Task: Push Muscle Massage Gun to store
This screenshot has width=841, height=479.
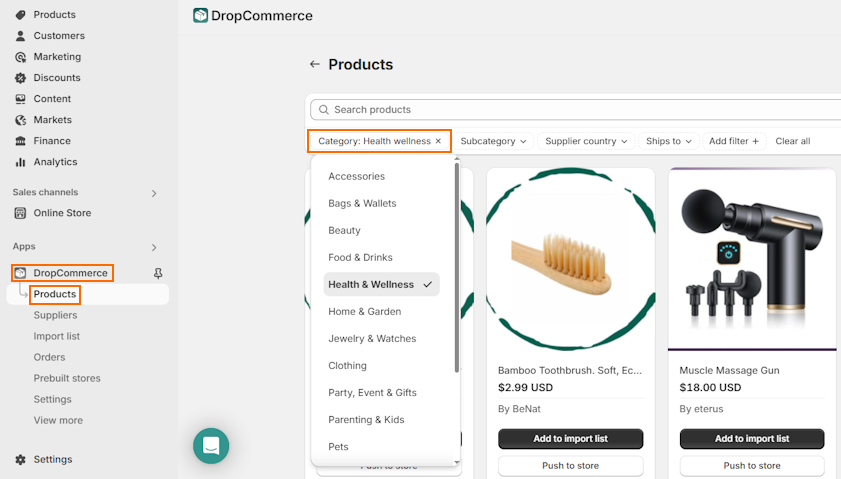Action: pyautogui.click(x=751, y=466)
